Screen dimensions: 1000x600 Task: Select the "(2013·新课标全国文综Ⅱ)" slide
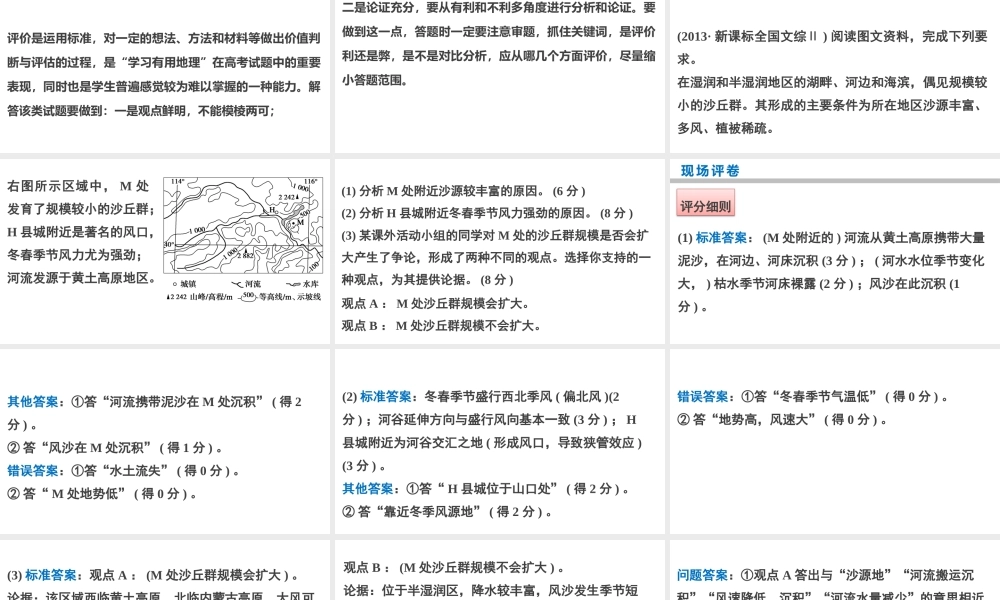[835, 75]
